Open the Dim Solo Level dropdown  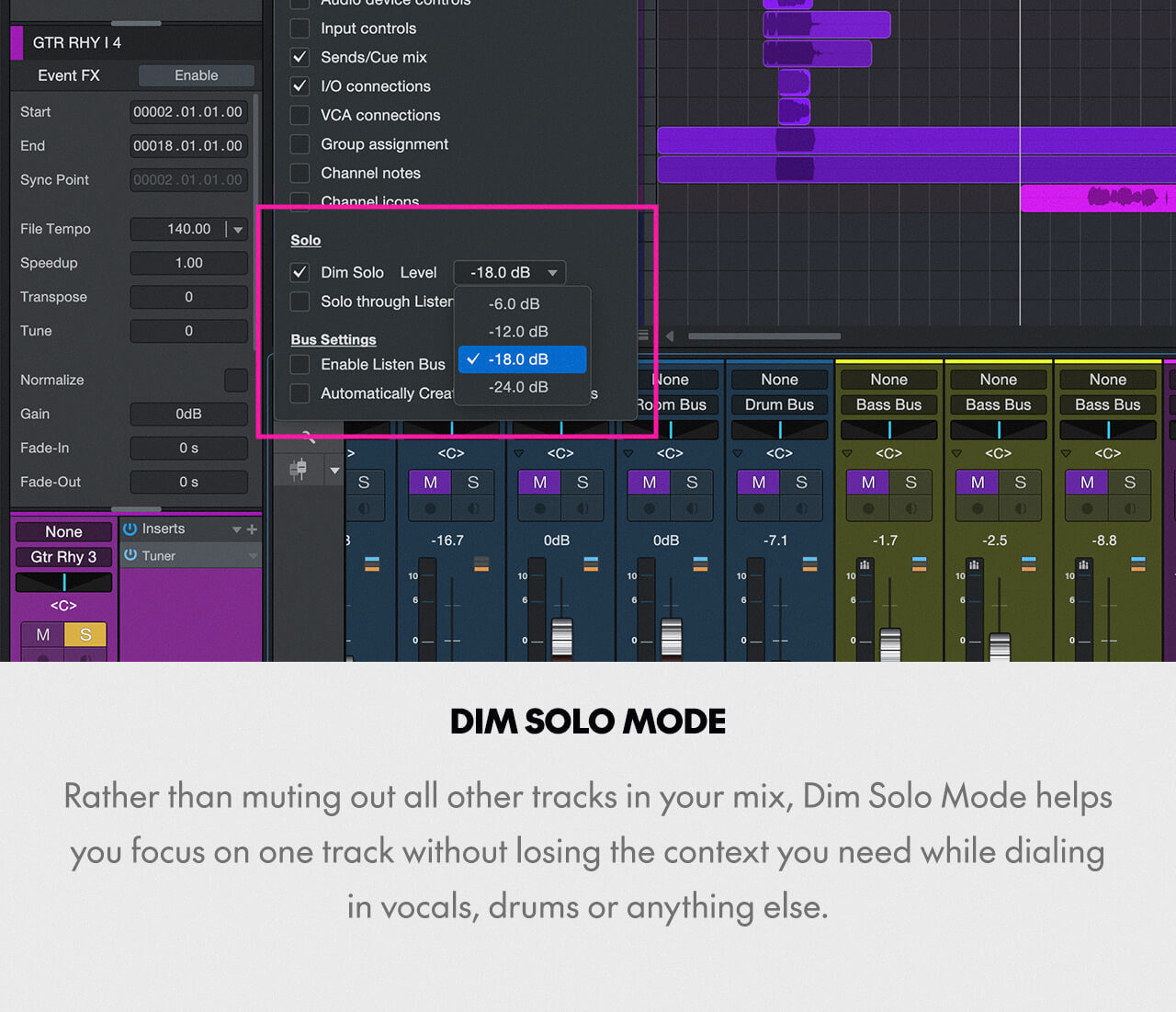pos(510,272)
